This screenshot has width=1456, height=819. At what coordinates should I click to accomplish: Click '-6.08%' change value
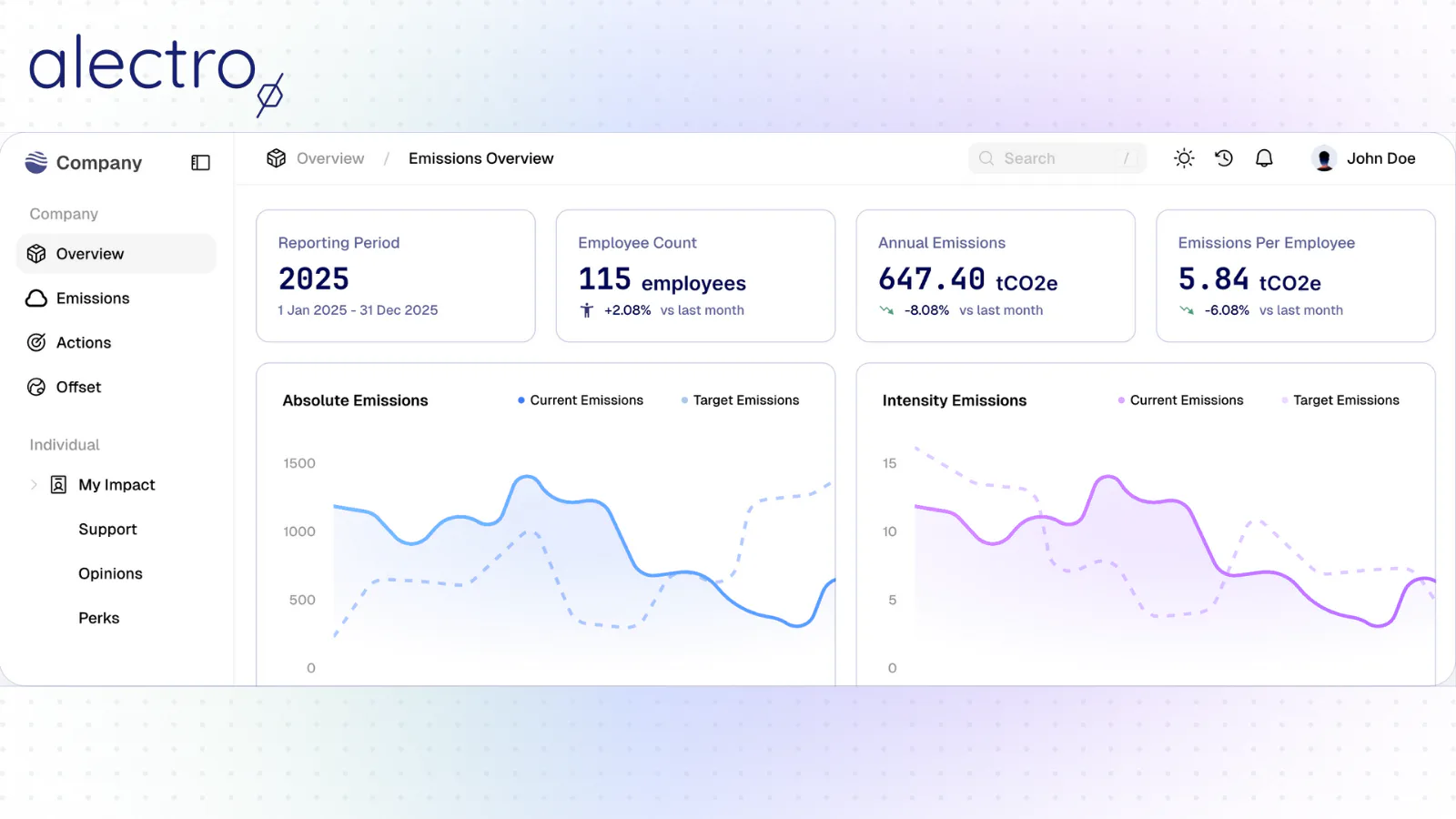point(1227,310)
